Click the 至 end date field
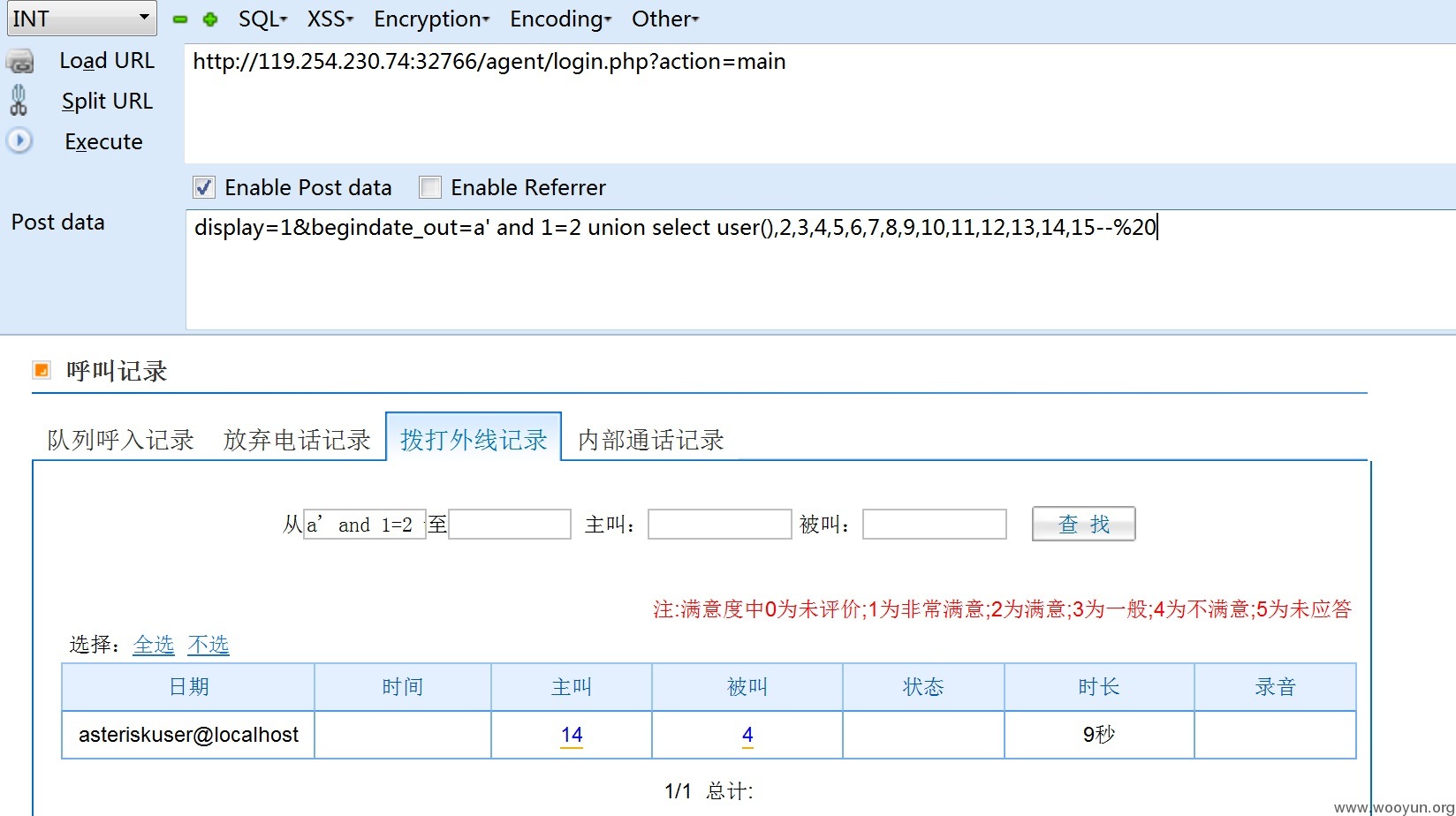 (x=510, y=525)
